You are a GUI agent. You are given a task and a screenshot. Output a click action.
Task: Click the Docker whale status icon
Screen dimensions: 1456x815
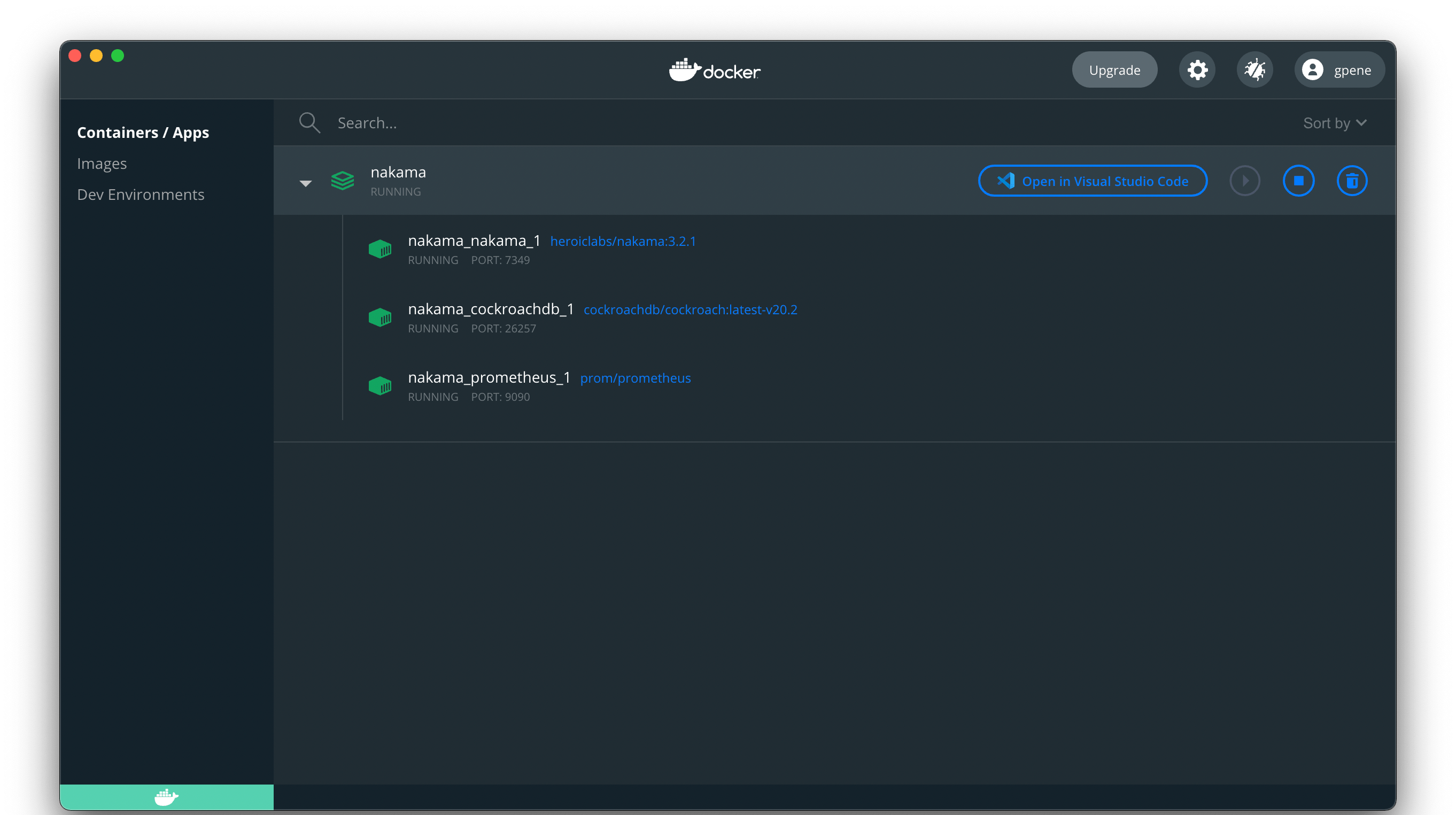tap(166, 797)
